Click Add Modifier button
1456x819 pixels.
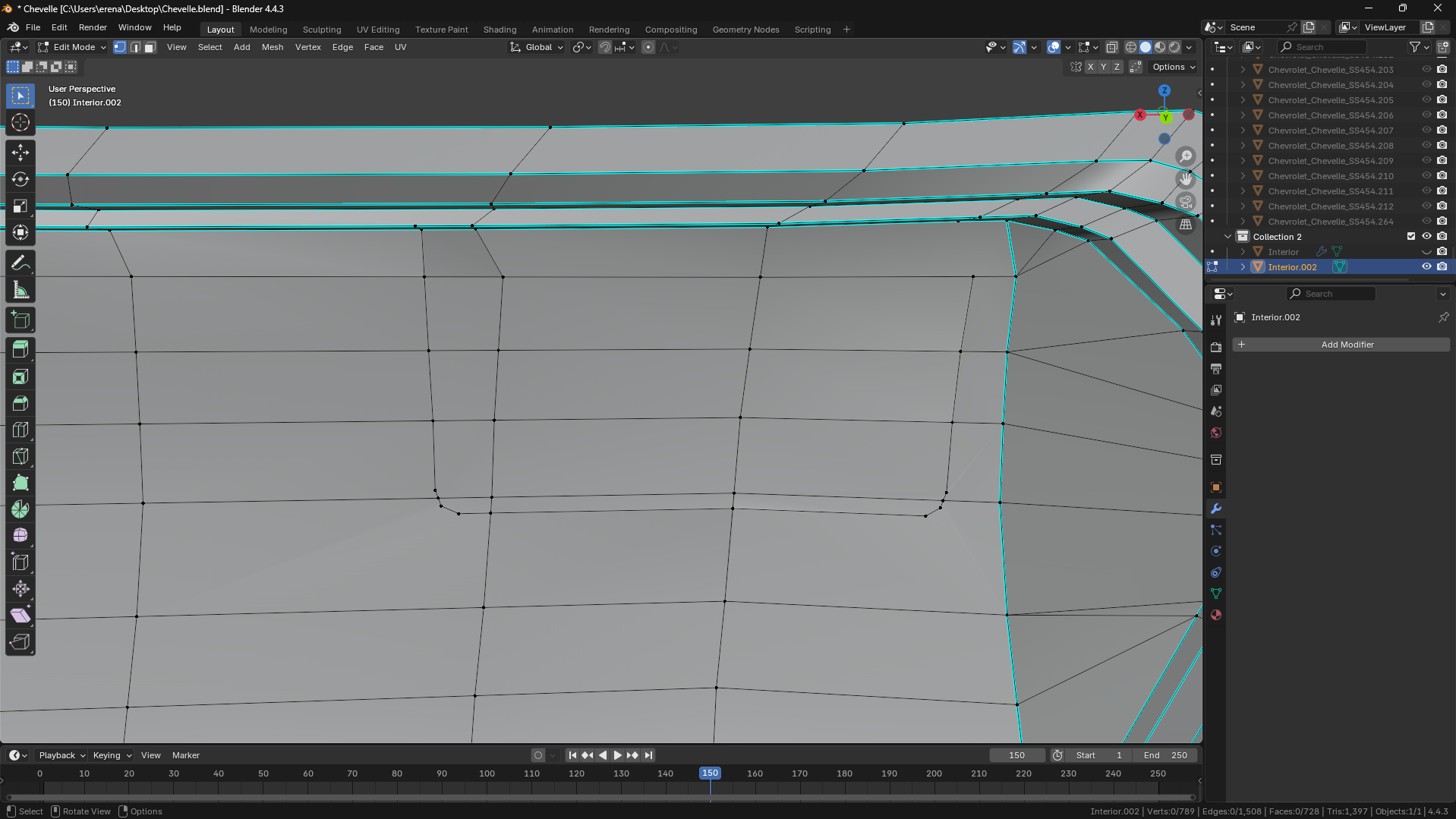pyautogui.click(x=1341, y=345)
